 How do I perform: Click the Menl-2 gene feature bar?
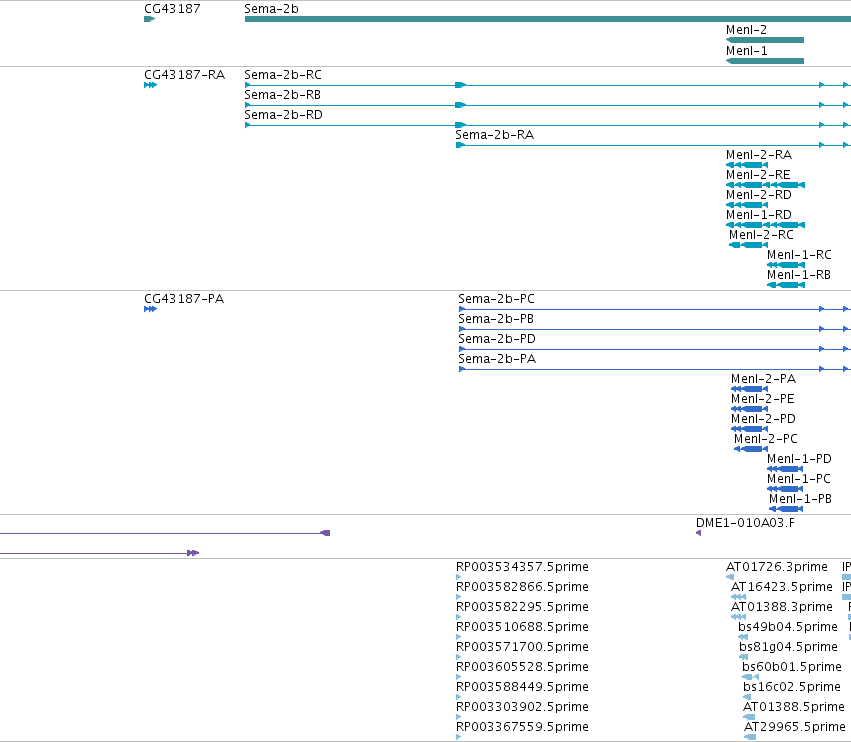click(x=765, y=40)
